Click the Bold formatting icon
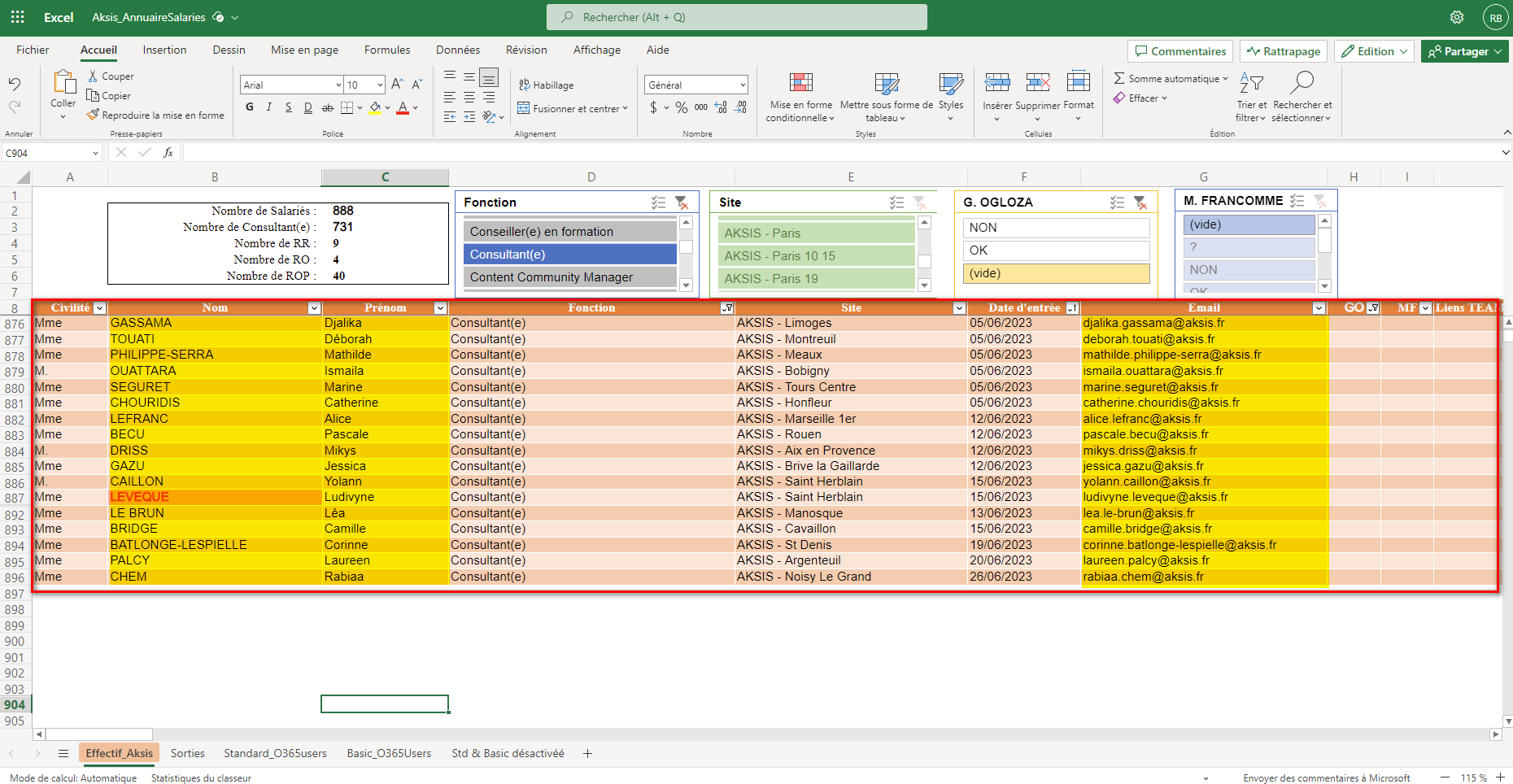 [250, 107]
